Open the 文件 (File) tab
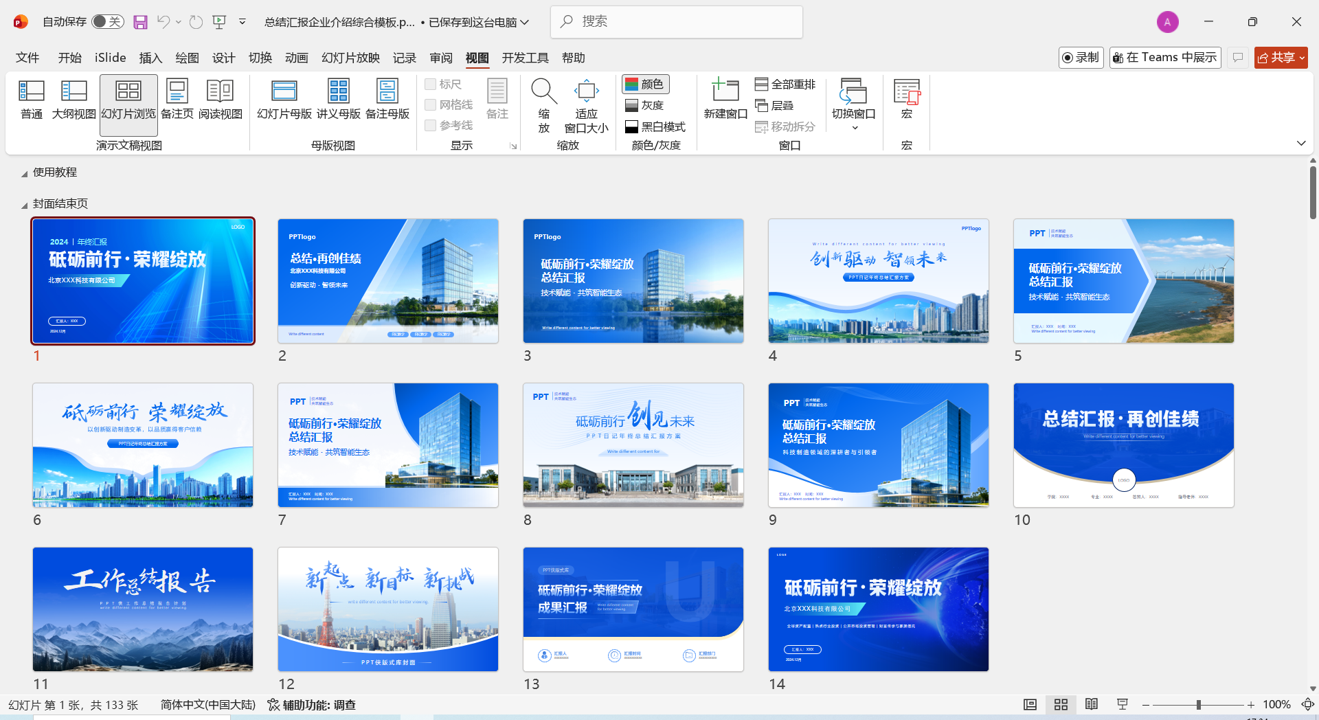 click(x=28, y=58)
